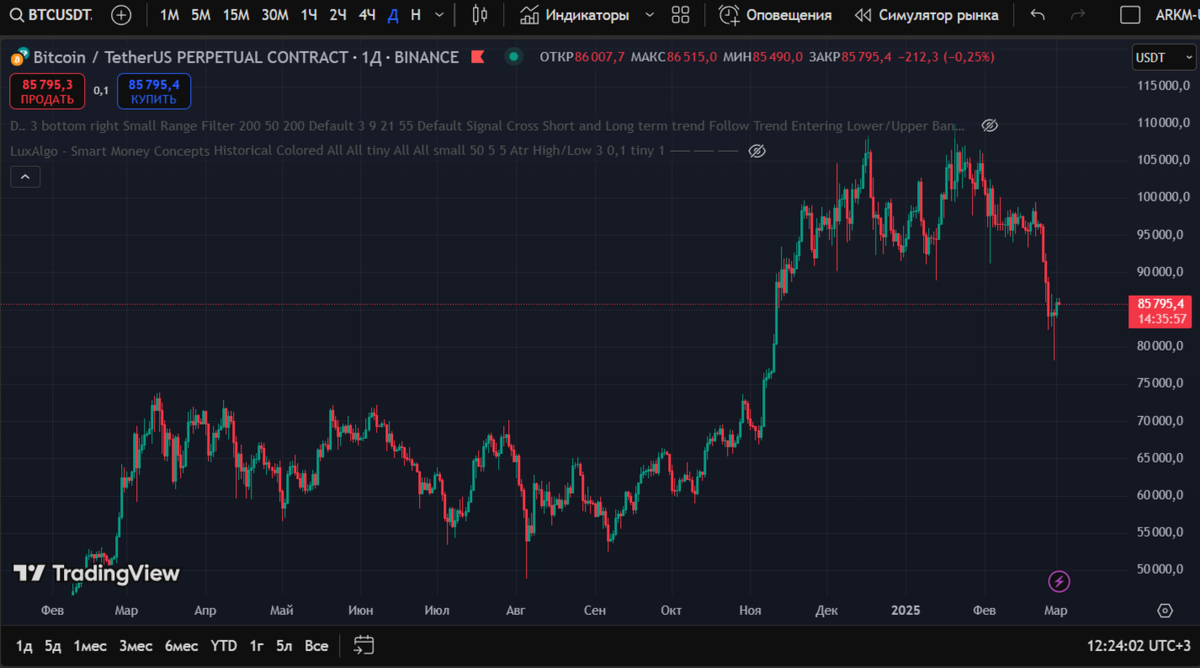The width and height of the screenshot is (1200, 668).
Task: Select the 15M timeframe
Action: point(237,15)
